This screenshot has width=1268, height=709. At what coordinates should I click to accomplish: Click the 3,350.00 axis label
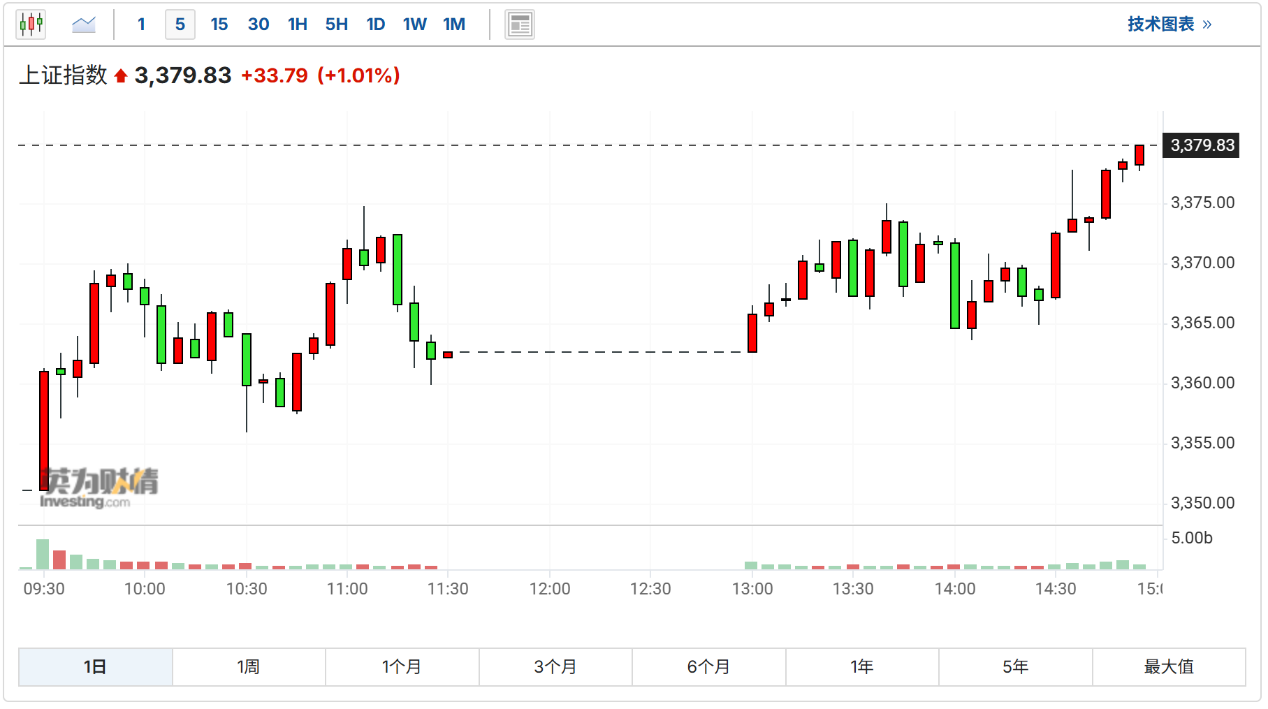1203,503
